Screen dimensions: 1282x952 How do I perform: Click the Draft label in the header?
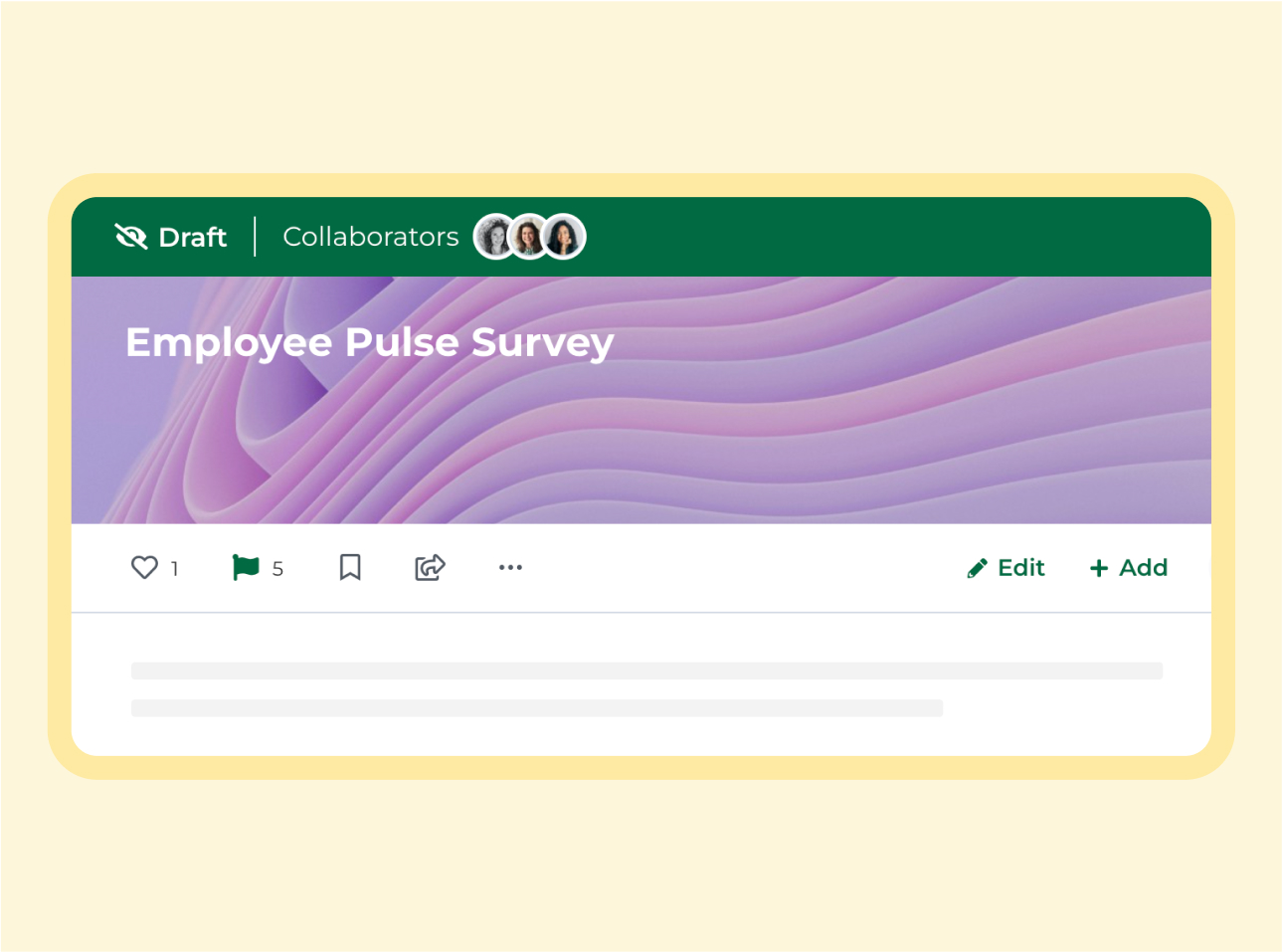192,237
